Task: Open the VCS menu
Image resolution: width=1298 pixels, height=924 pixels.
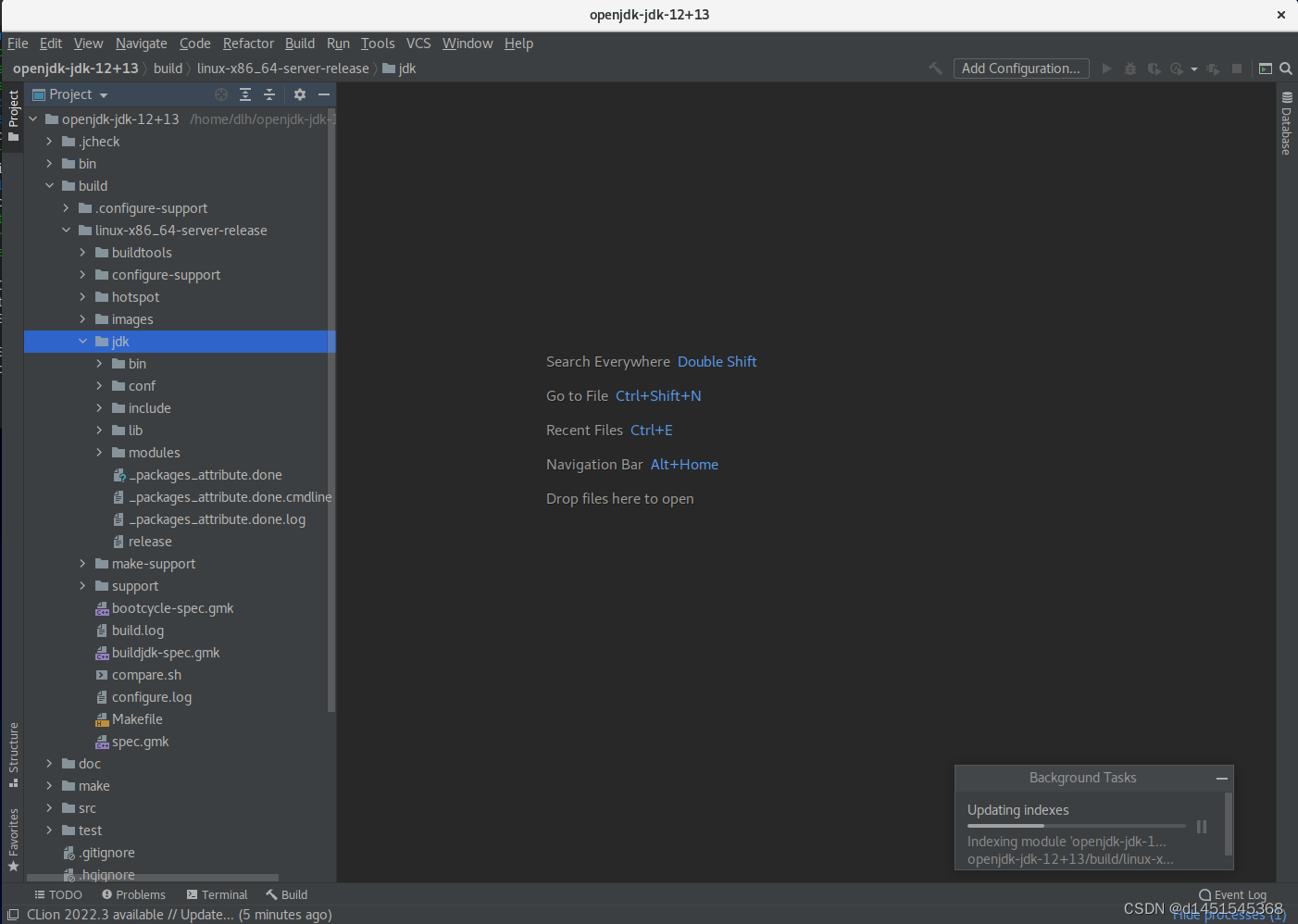Action: 418,44
